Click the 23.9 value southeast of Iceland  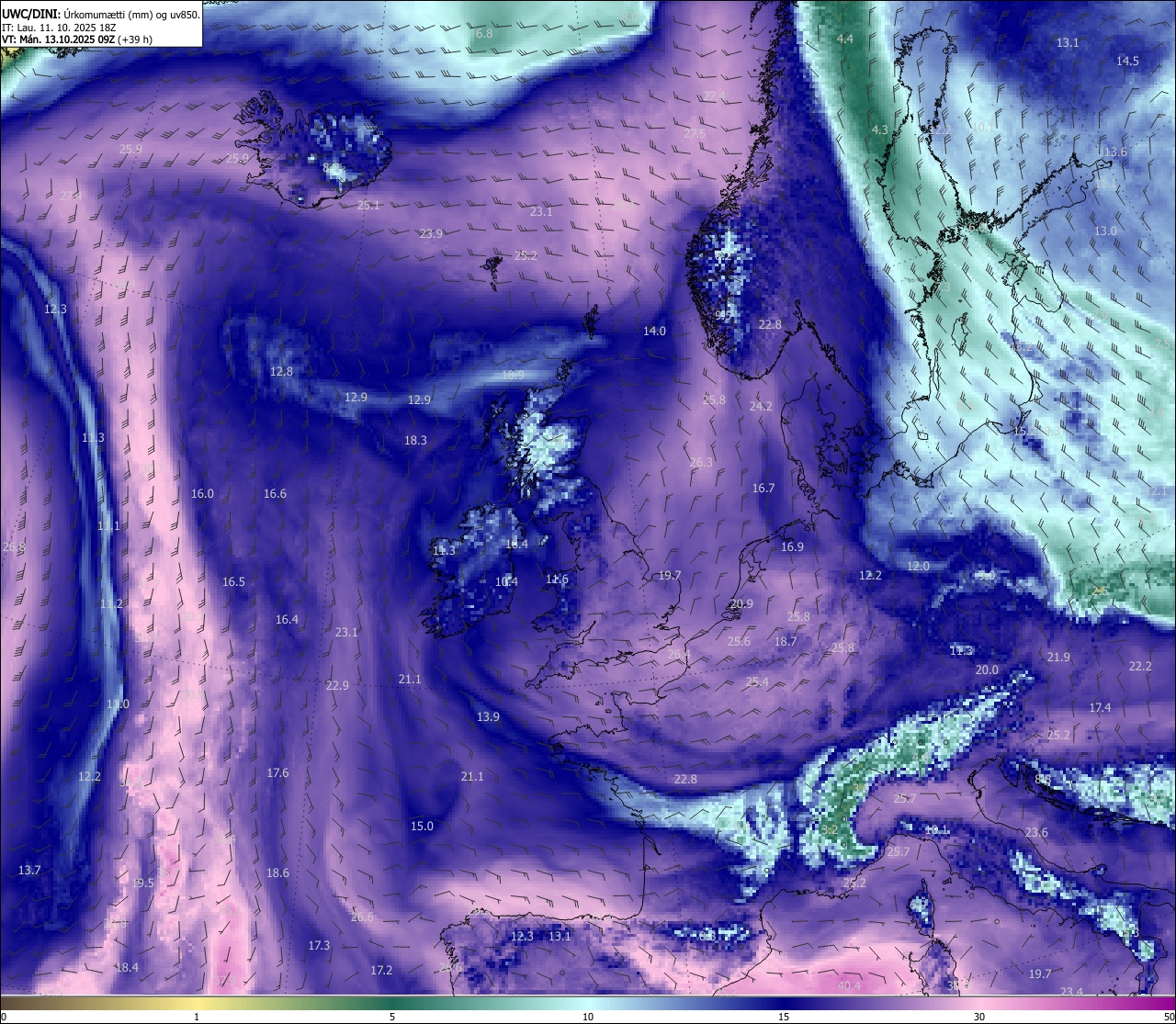[431, 233]
